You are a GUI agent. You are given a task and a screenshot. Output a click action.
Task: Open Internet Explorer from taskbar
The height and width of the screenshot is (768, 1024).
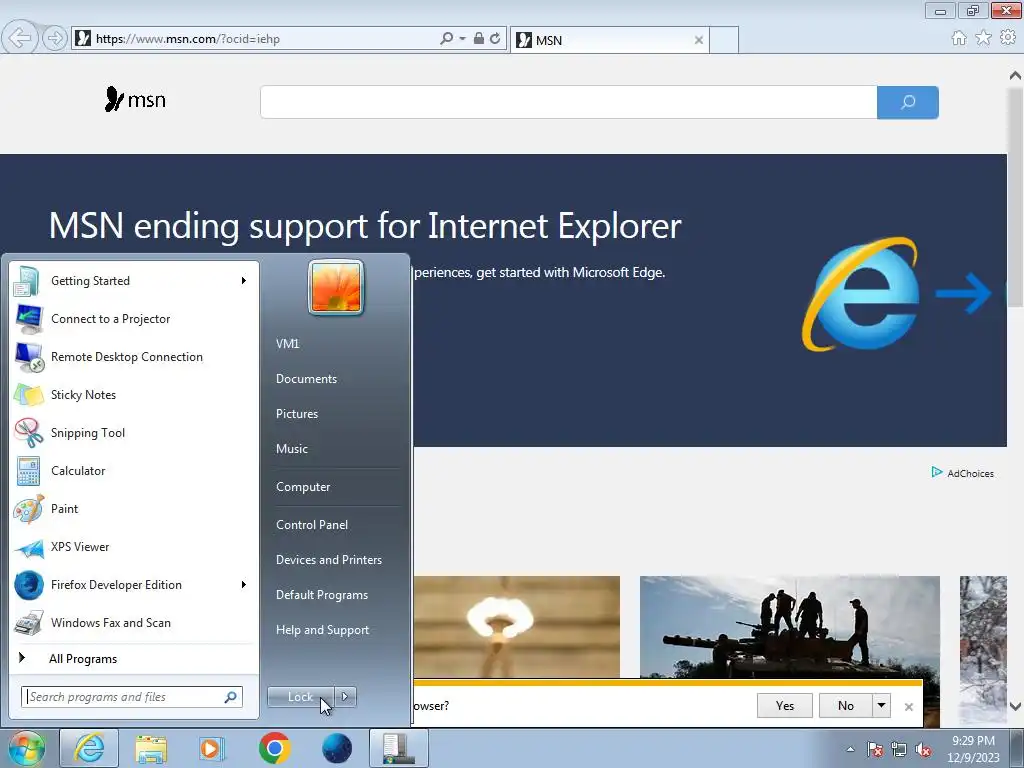(x=89, y=748)
